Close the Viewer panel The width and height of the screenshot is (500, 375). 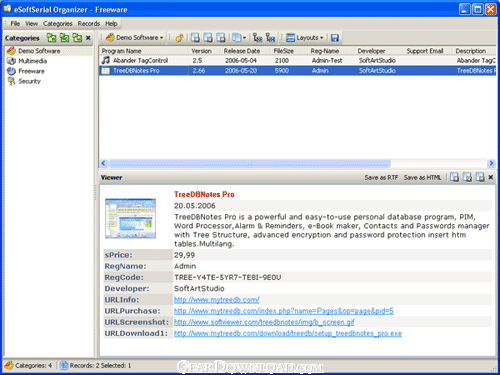(x=491, y=177)
